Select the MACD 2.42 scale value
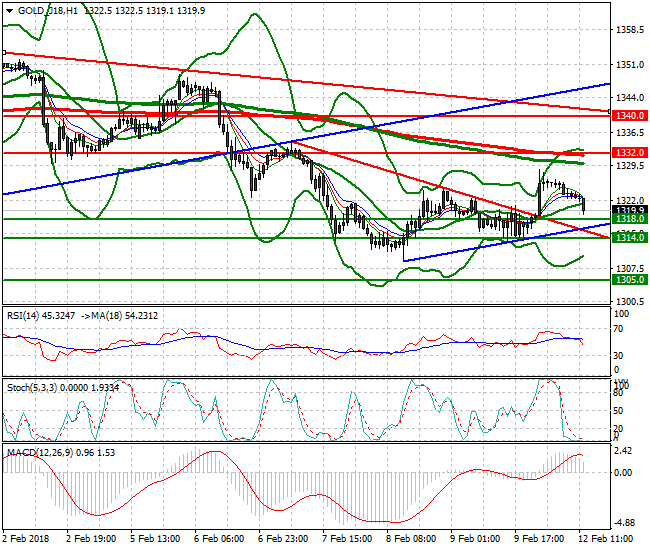Screen dimensions: 650x550 click(624, 451)
